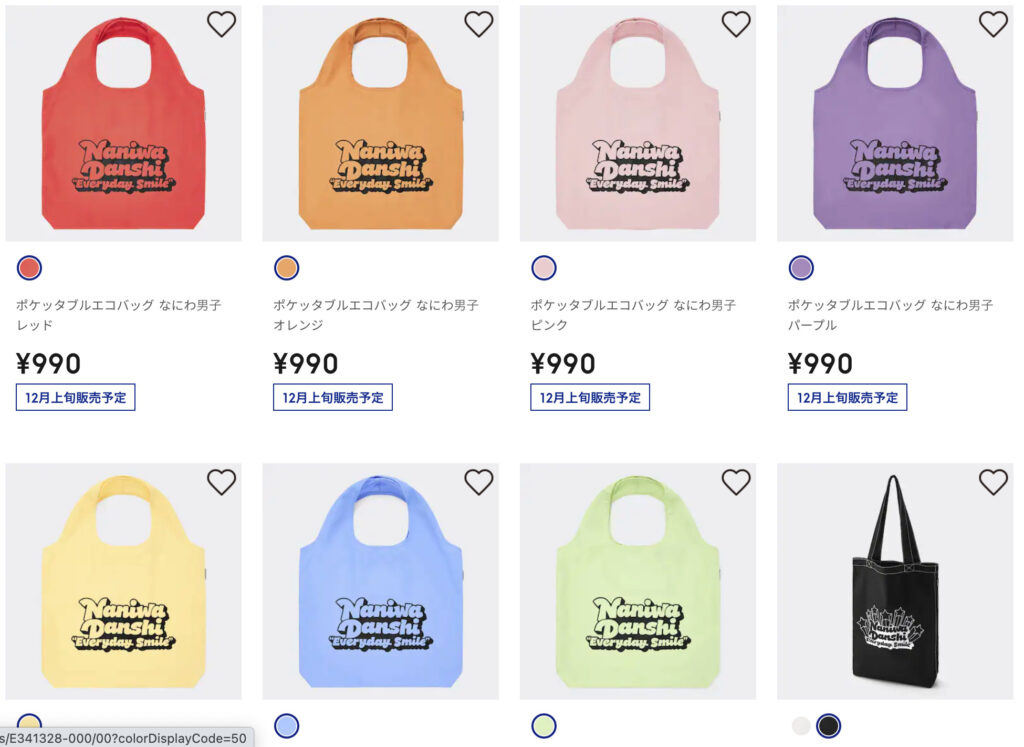Favorite the red eco bag with heart icon
1024x747 pixels.
click(x=221, y=24)
